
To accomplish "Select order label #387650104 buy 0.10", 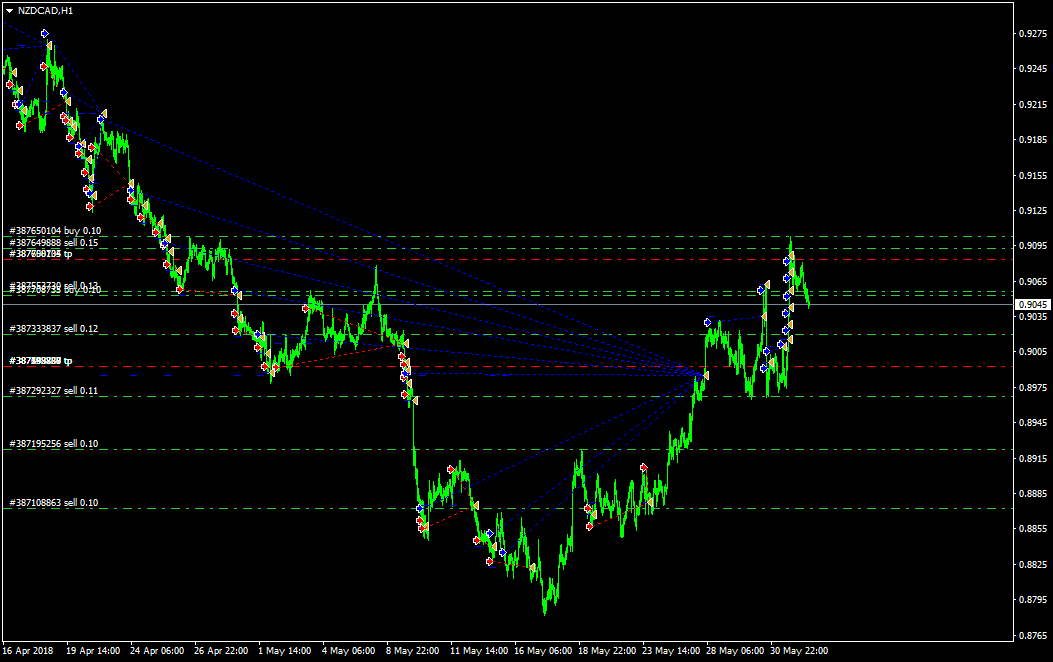I will [55, 231].
